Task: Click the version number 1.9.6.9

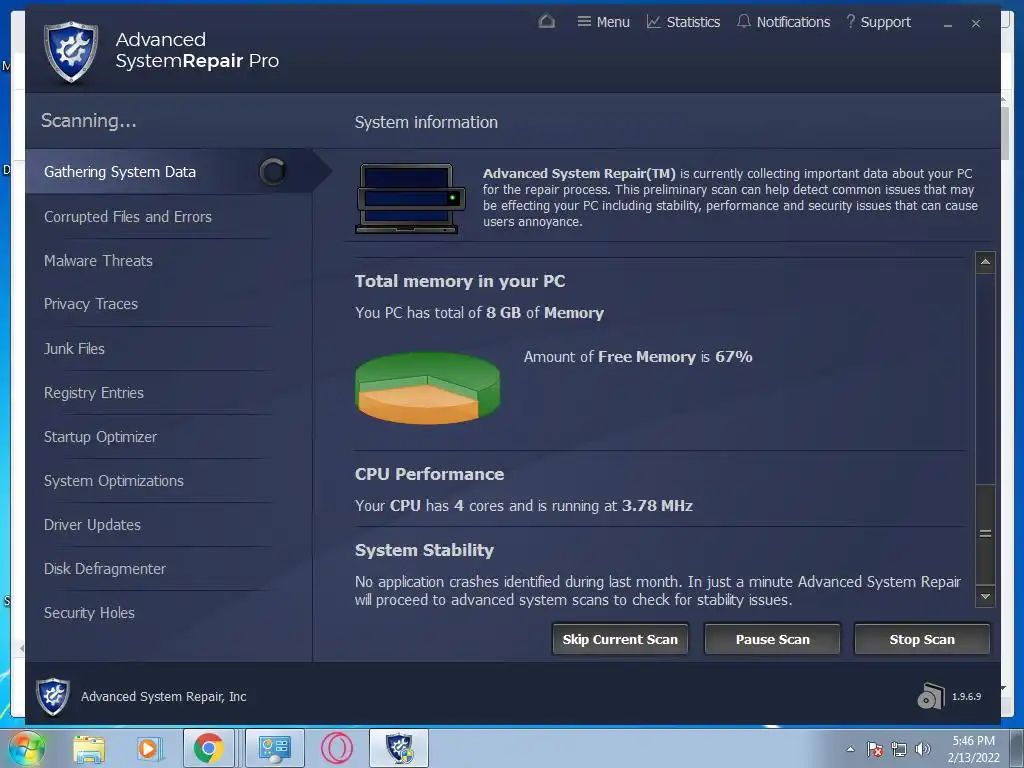Action: (x=966, y=697)
